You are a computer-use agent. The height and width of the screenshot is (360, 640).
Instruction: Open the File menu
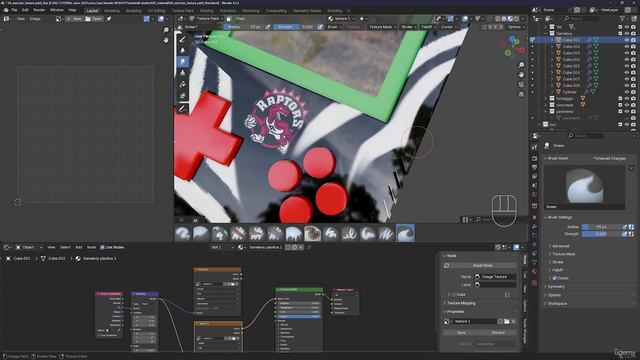click(14, 10)
